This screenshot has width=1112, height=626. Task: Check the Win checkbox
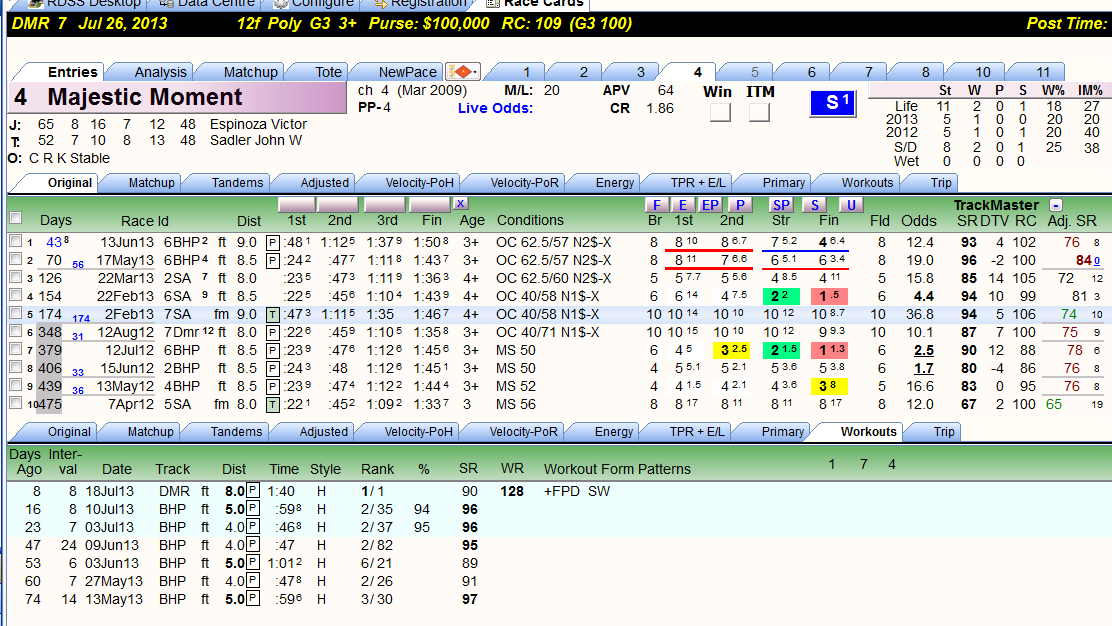(x=720, y=112)
